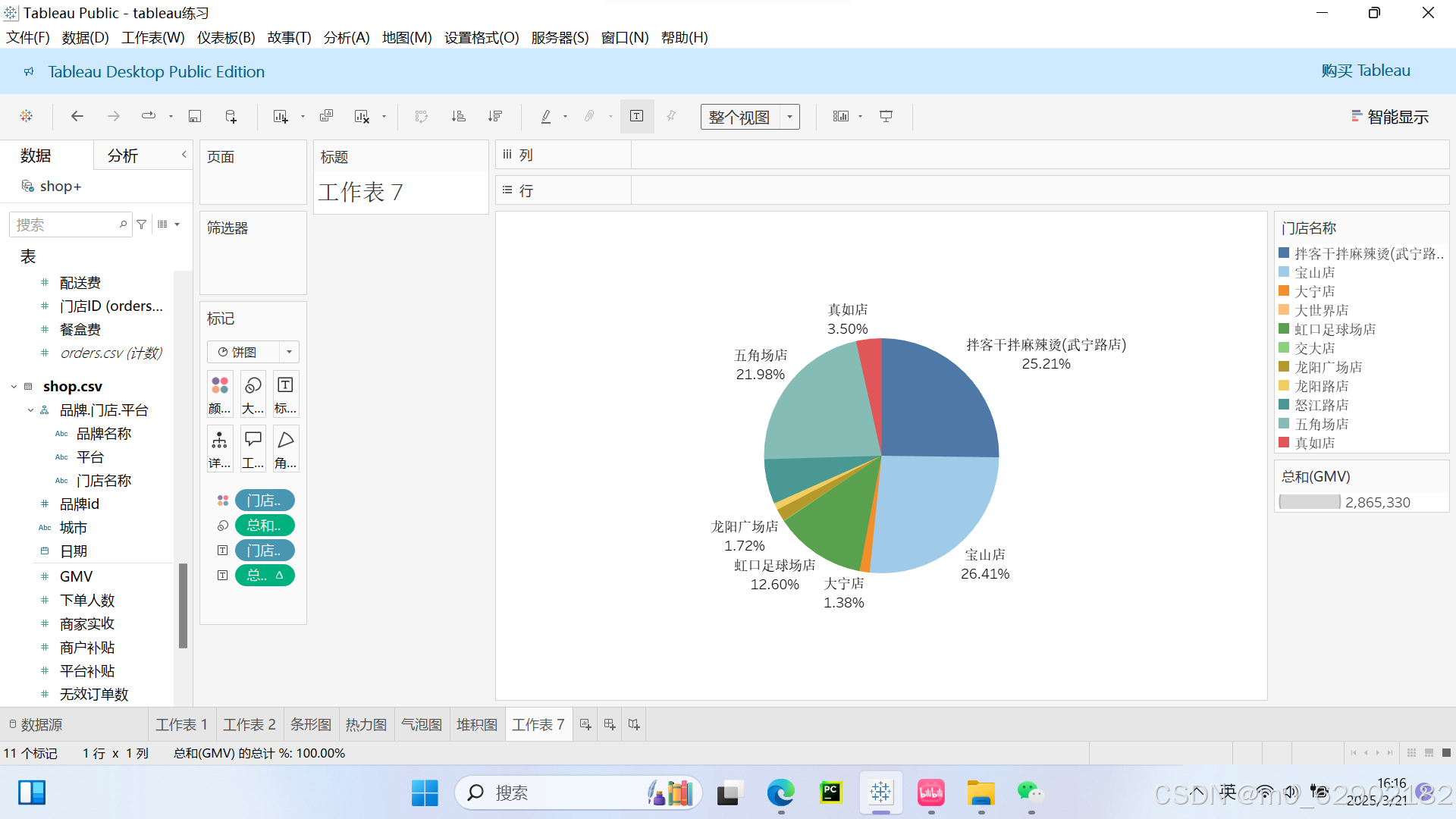Collapse the 品牌.门店.平台 hierarchy
1456x819 pixels.
30,410
